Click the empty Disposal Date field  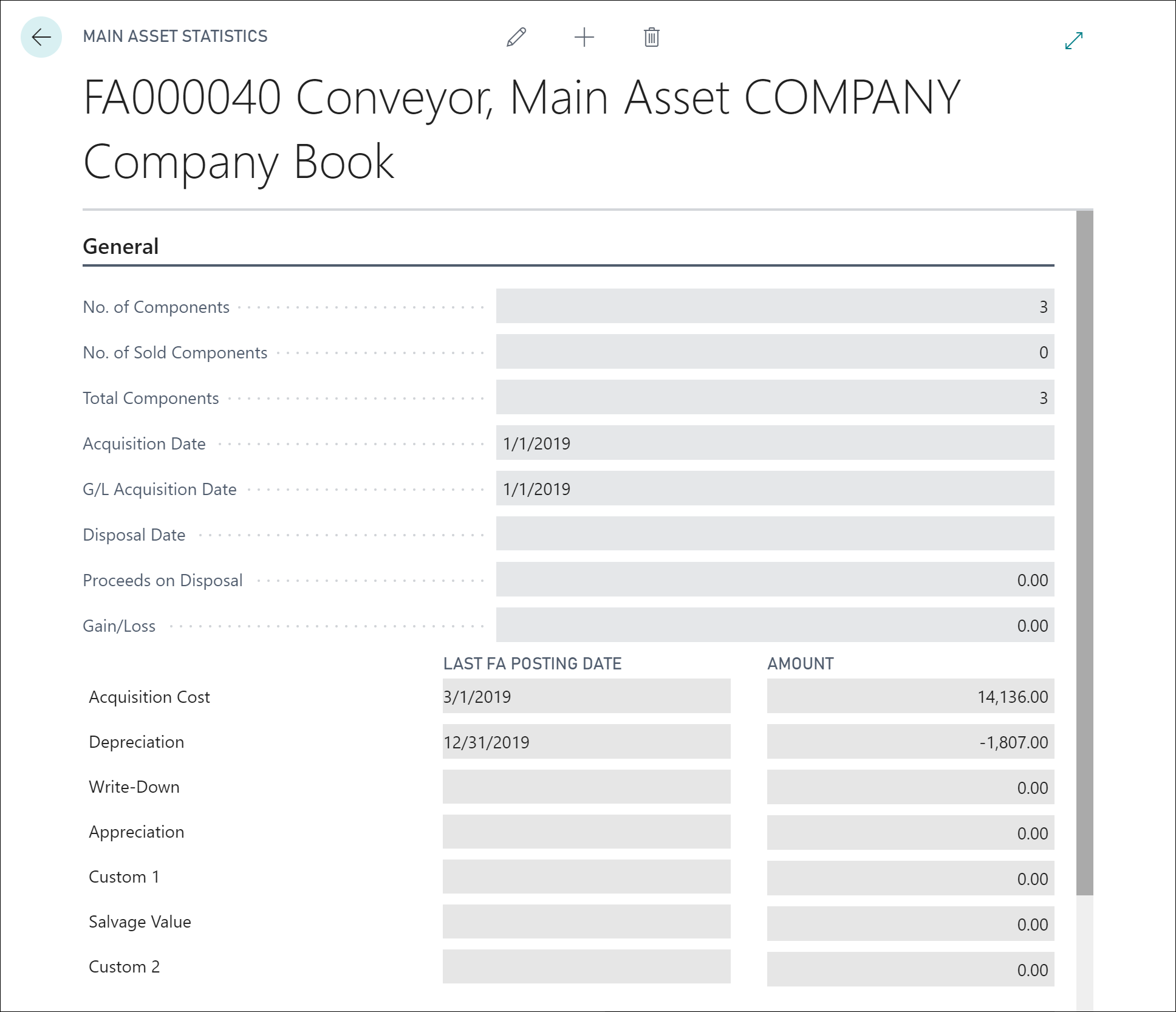pyautogui.click(x=775, y=534)
